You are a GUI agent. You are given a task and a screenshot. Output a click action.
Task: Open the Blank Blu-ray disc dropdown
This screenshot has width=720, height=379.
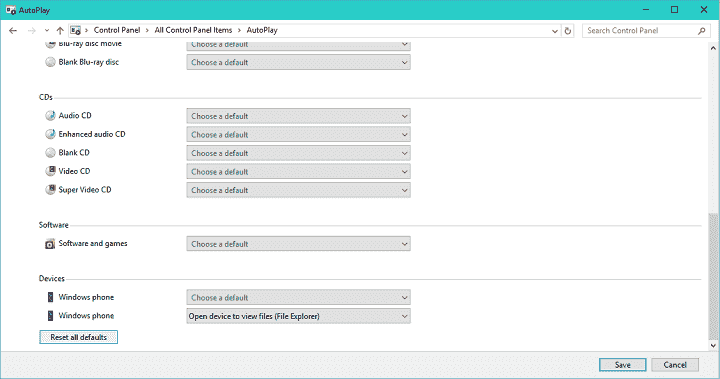click(298, 62)
